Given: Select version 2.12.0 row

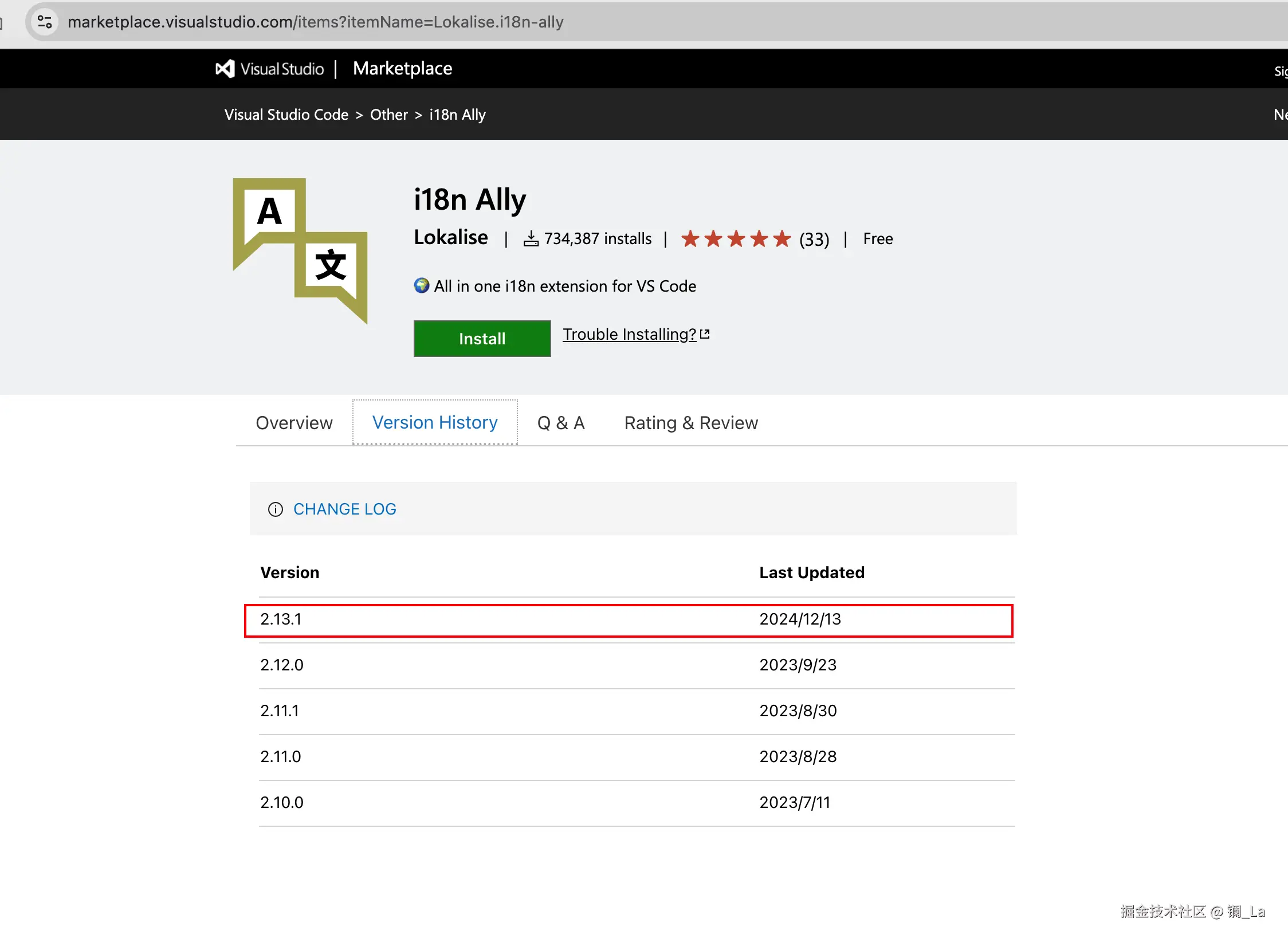Looking at the screenshot, I should click(637, 665).
